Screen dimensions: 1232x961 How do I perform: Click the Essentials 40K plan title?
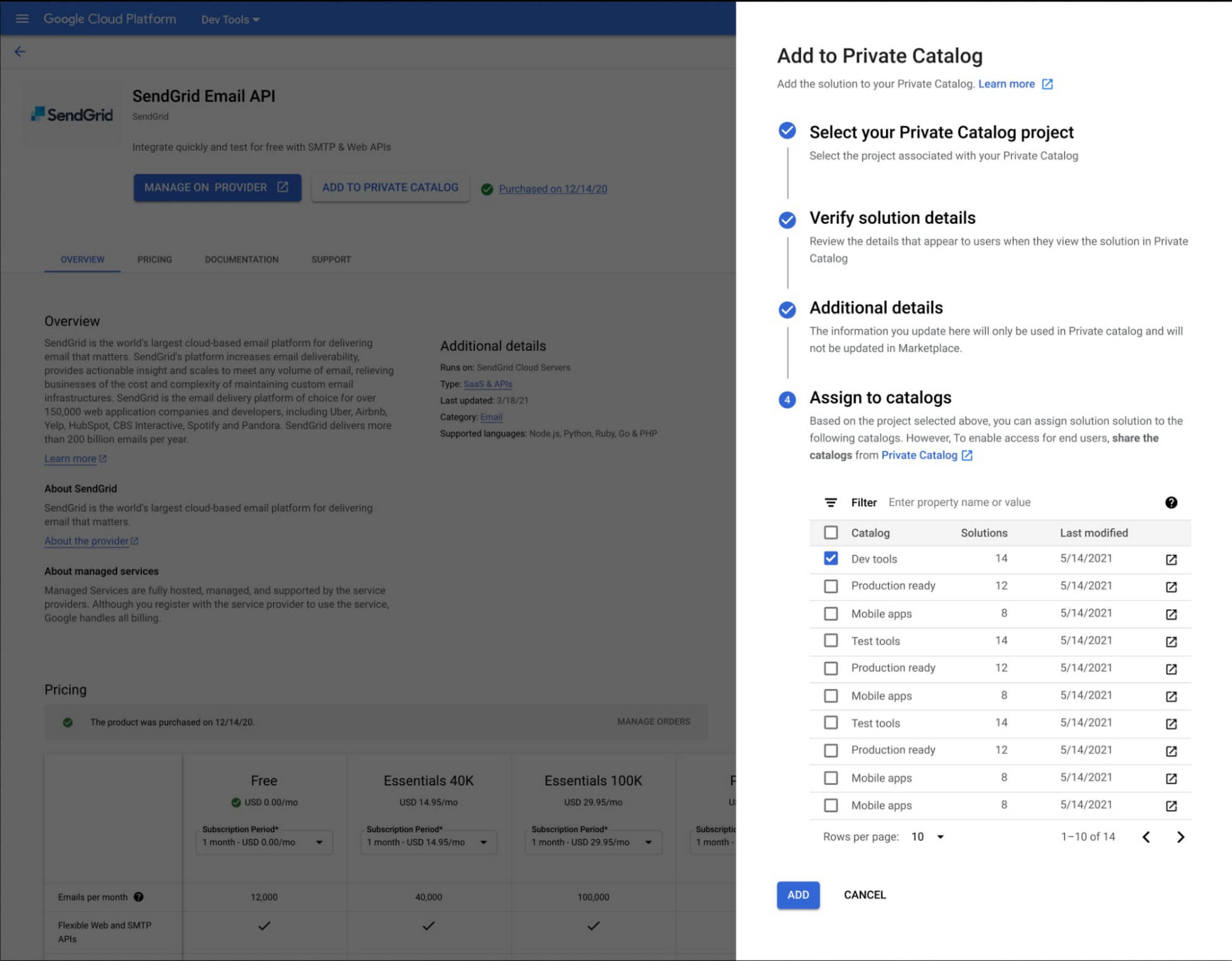click(x=429, y=781)
